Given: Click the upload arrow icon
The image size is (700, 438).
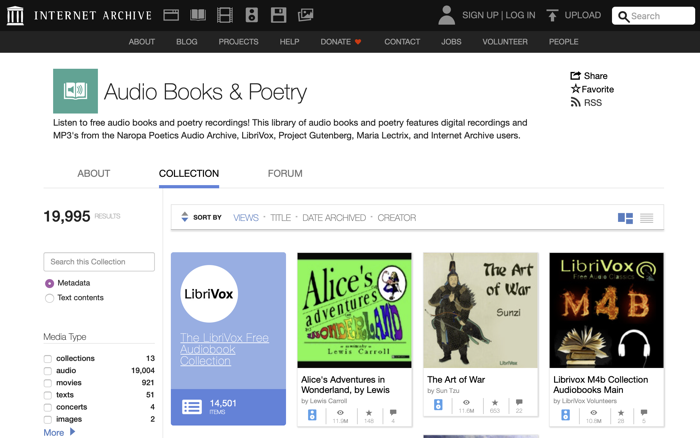Looking at the screenshot, I should tap(552, 16).
